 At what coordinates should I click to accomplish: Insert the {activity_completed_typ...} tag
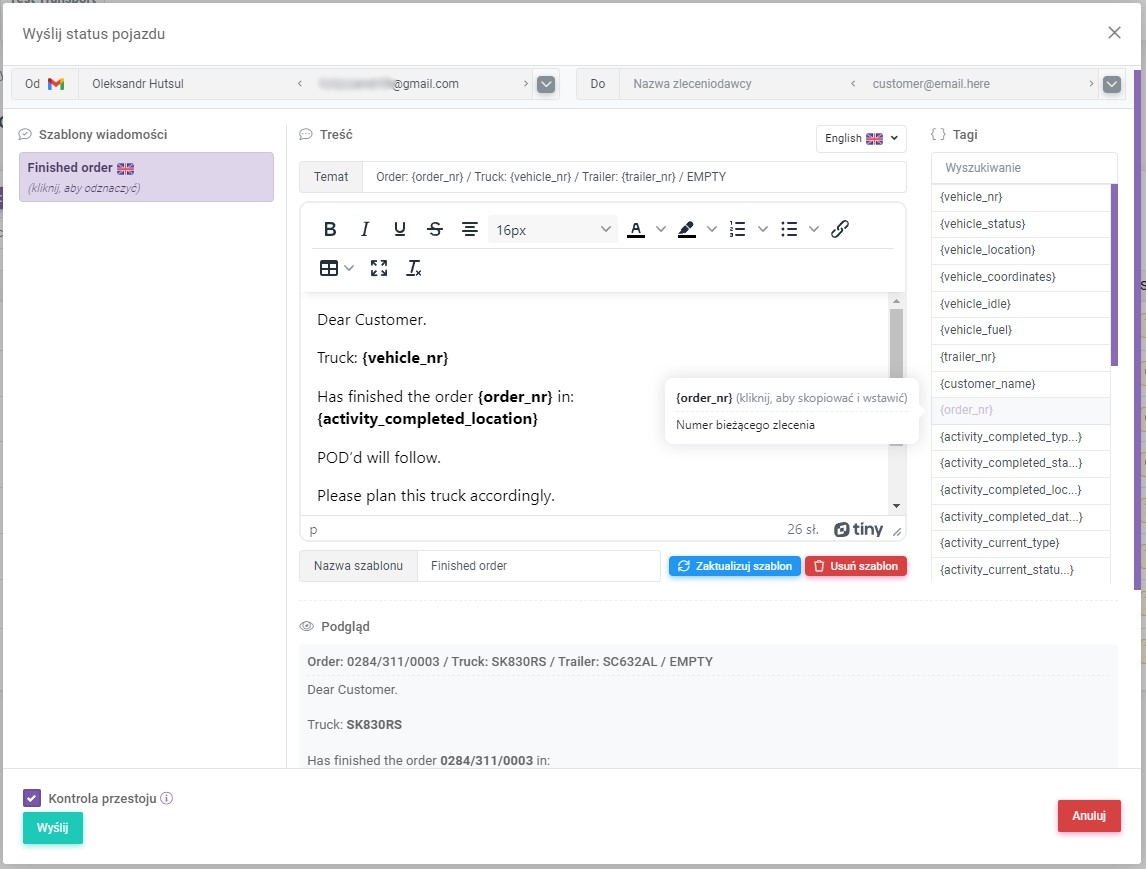pyautogui.click(x=1020, y=437)
